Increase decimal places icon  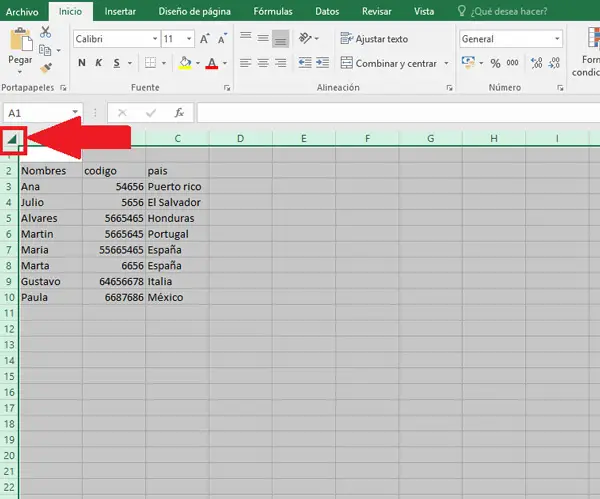click(x=536, y=63)
